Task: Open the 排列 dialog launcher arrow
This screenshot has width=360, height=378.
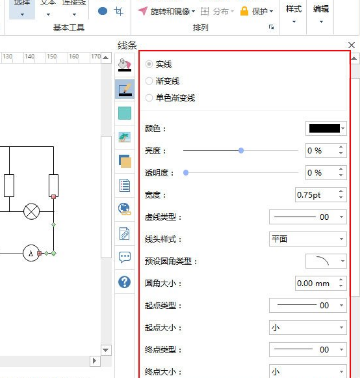Action: 272,27
